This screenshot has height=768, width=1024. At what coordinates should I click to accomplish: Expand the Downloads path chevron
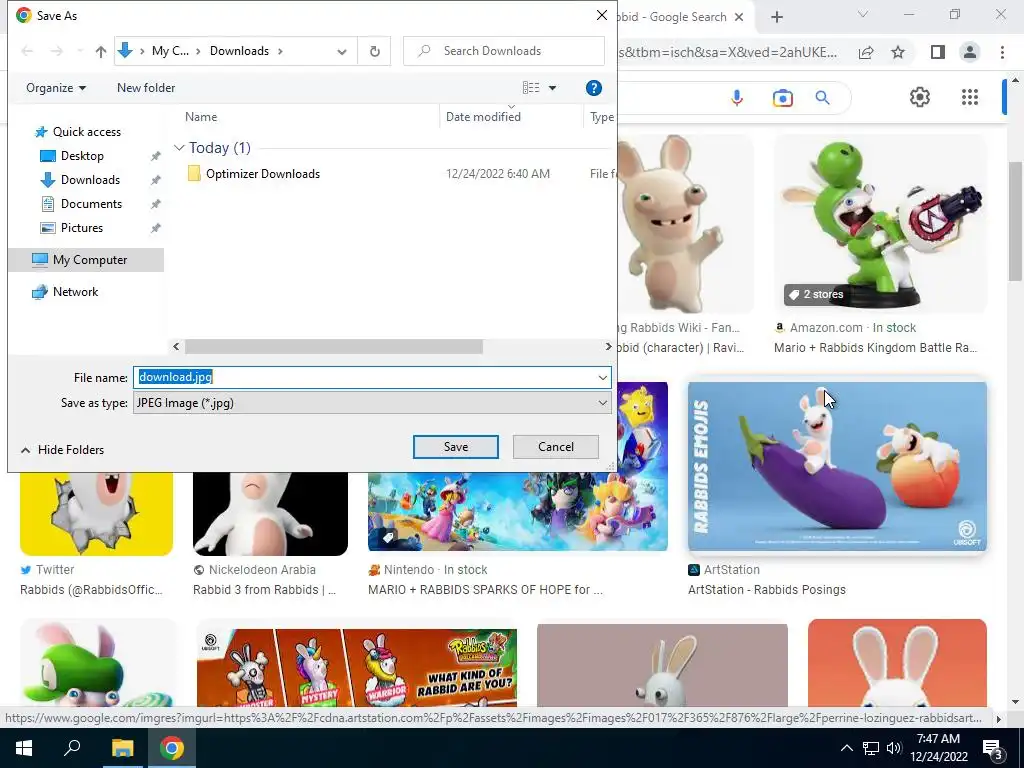click(280, 51)
